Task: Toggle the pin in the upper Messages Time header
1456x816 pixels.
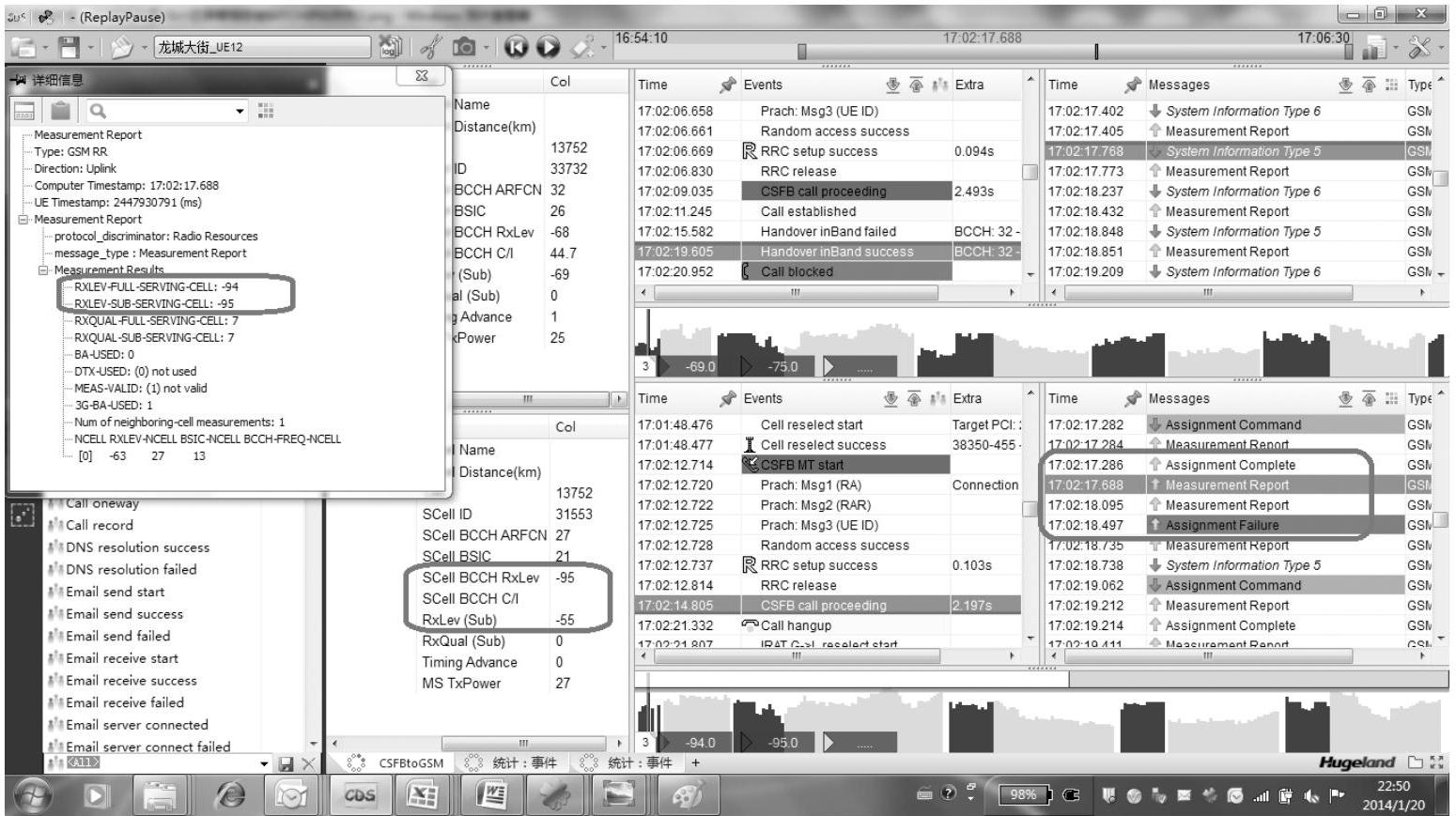Action: tap(1133, 85)
